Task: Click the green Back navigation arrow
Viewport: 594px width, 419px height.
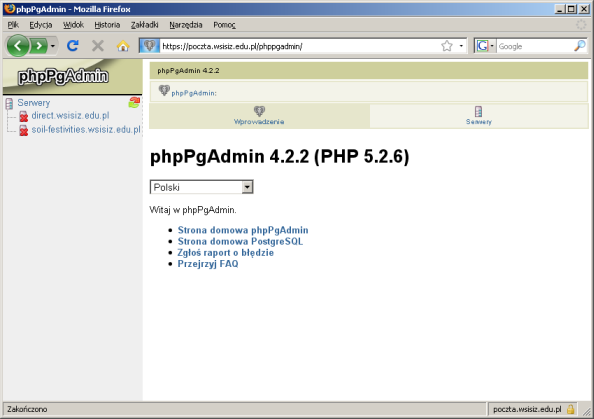Action: [18, 46]
